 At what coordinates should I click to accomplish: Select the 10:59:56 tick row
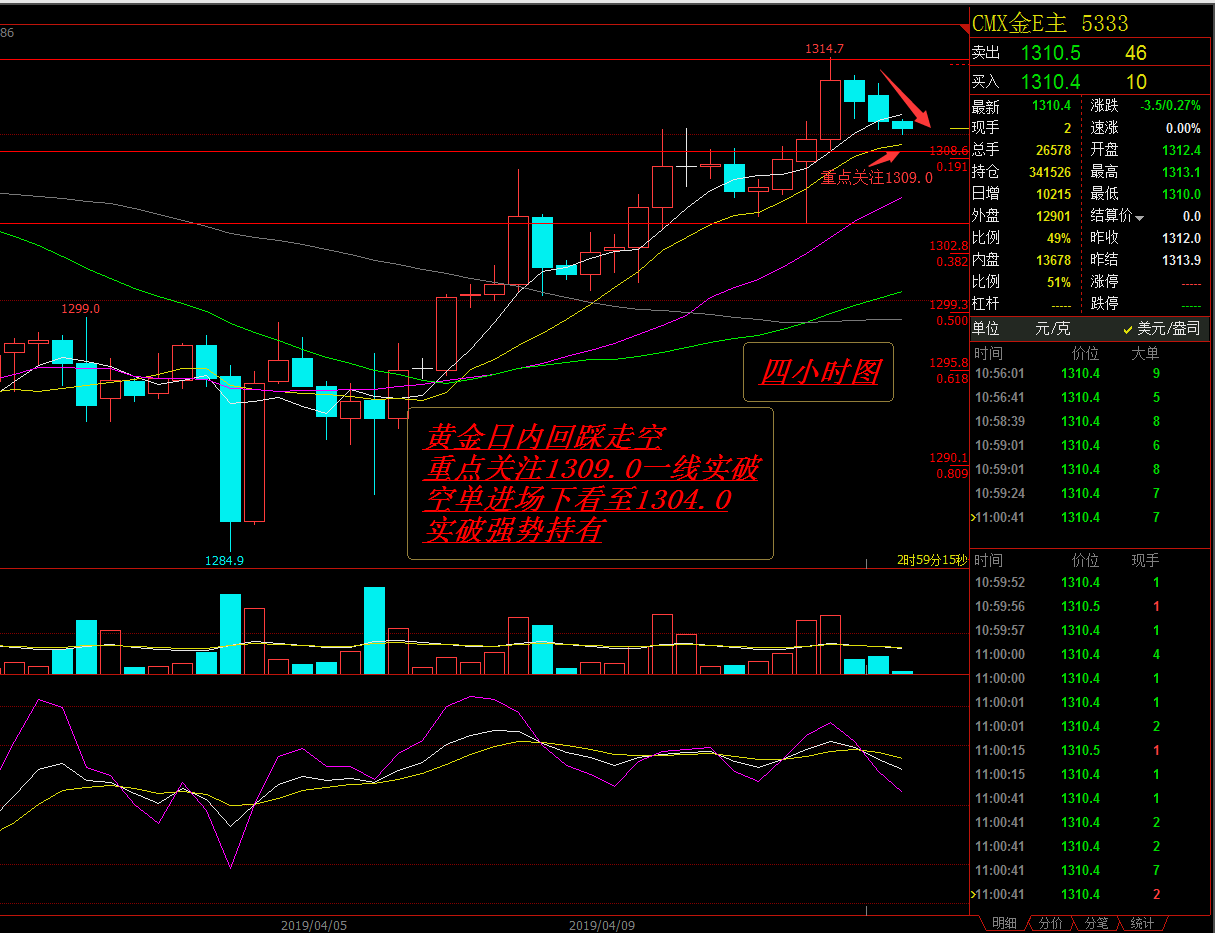[x=1090, y=606]
